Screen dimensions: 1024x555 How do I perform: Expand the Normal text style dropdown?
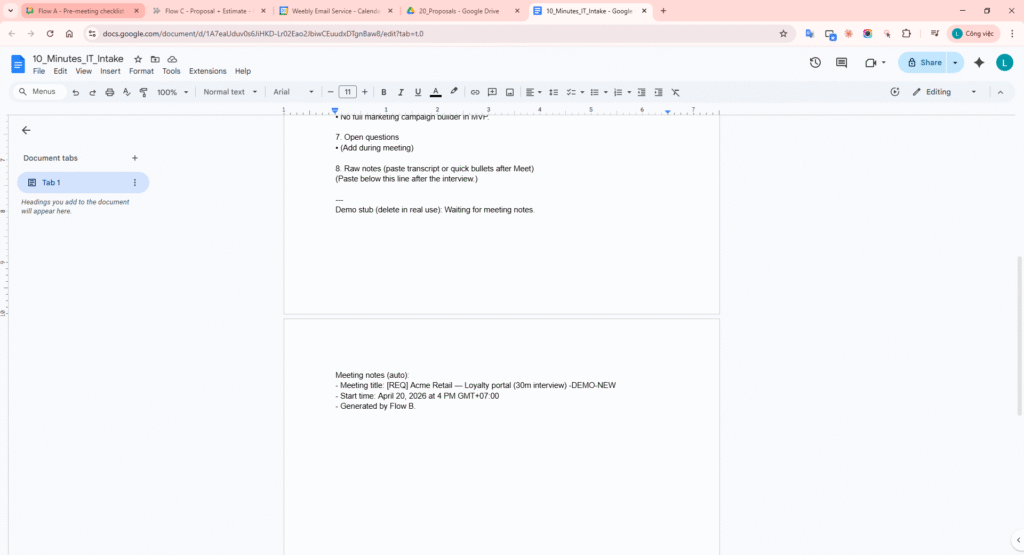pos(229,92)
